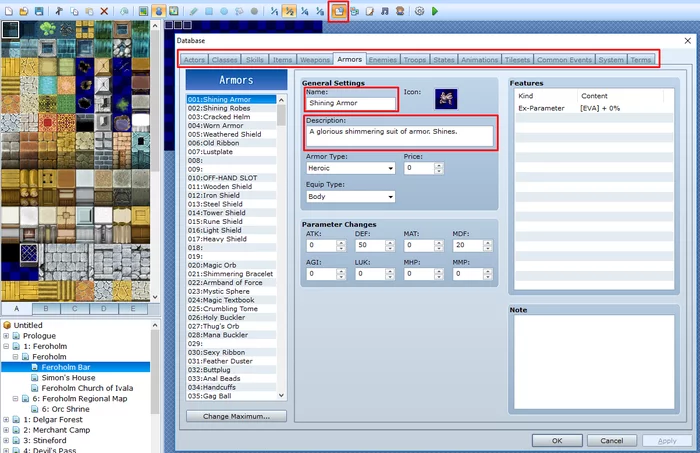Start Playtest with green play icon
This screenshot has width=700, height=453.
(x=435, y=11)
